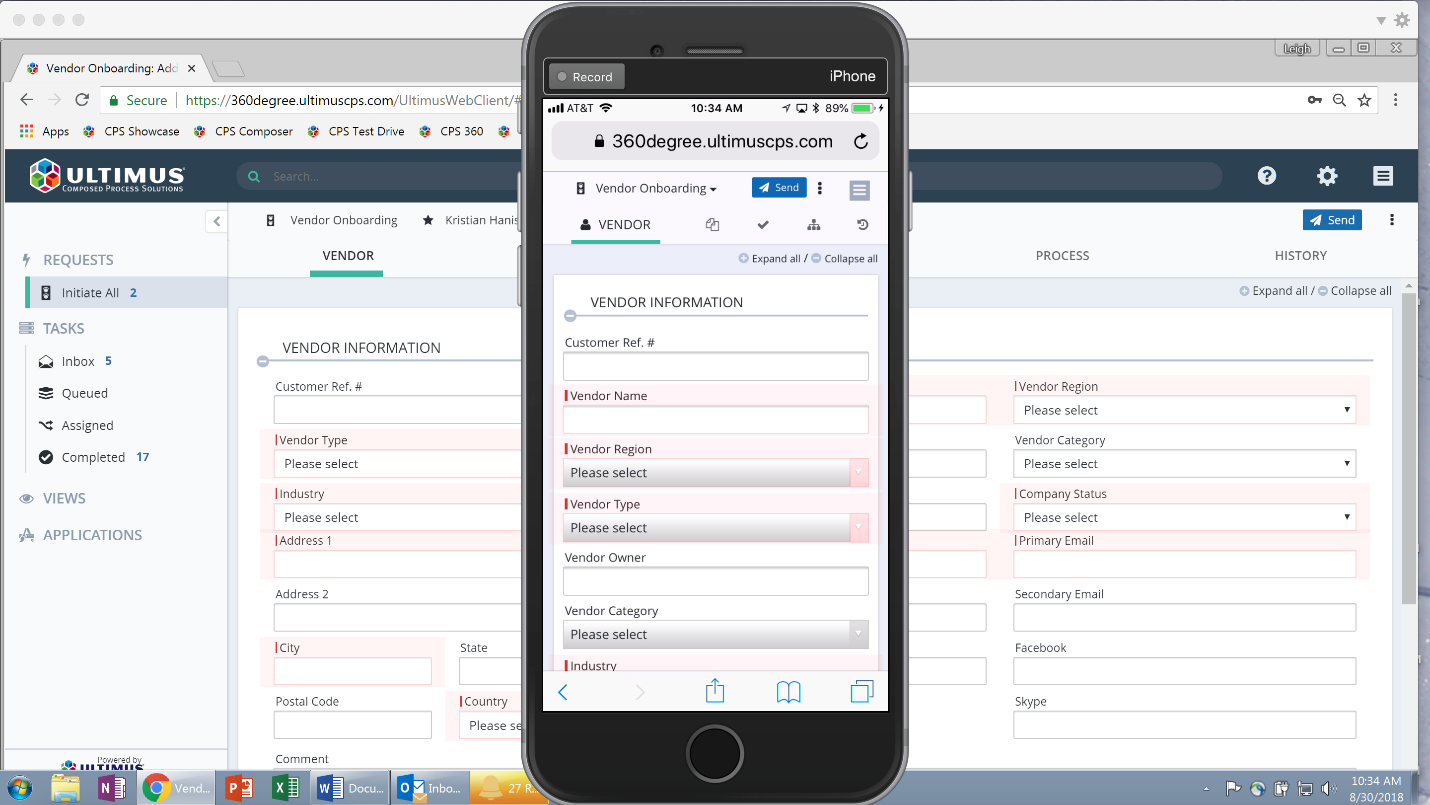Open the Company Status dropdown

[x=1184, y=517]
